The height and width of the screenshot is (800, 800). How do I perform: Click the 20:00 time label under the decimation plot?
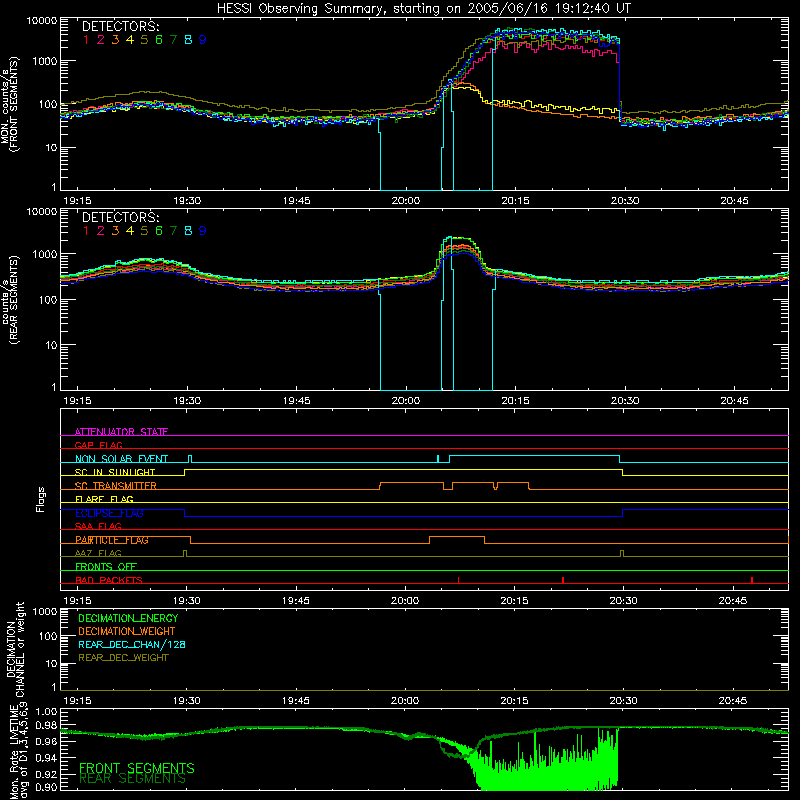tap(405, 701)
